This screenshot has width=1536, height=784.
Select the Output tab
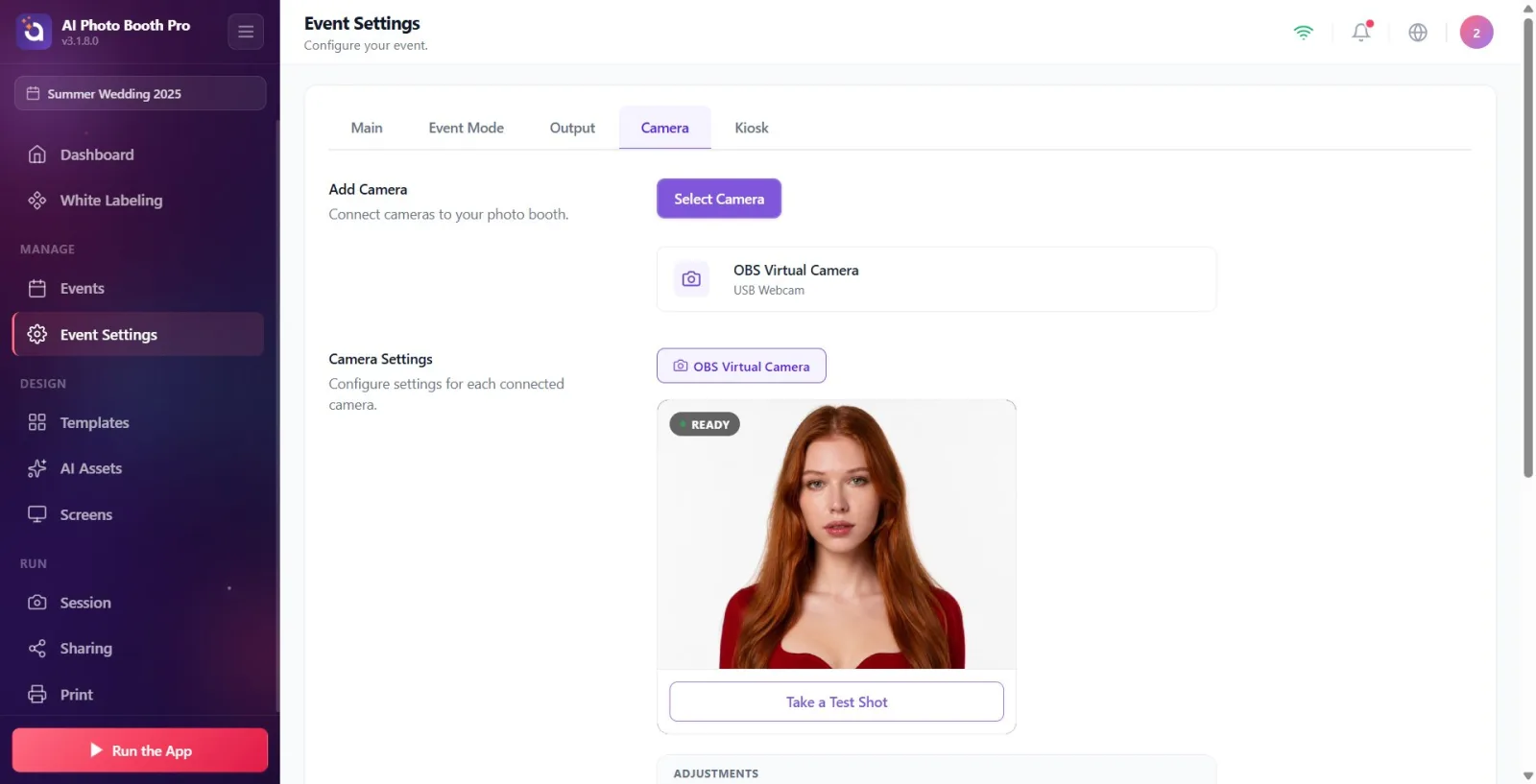coord(572,128)
